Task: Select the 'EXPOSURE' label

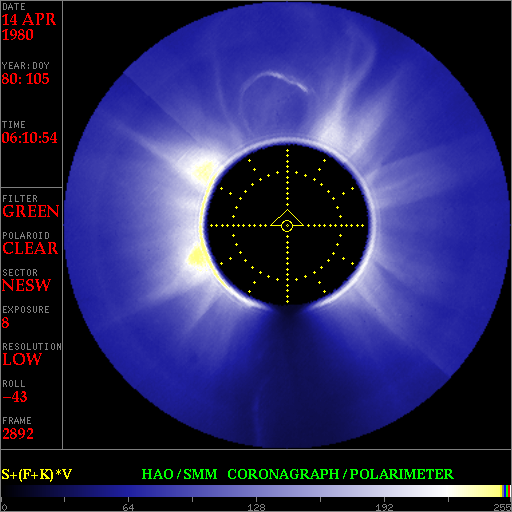Action: click(26, 309)
